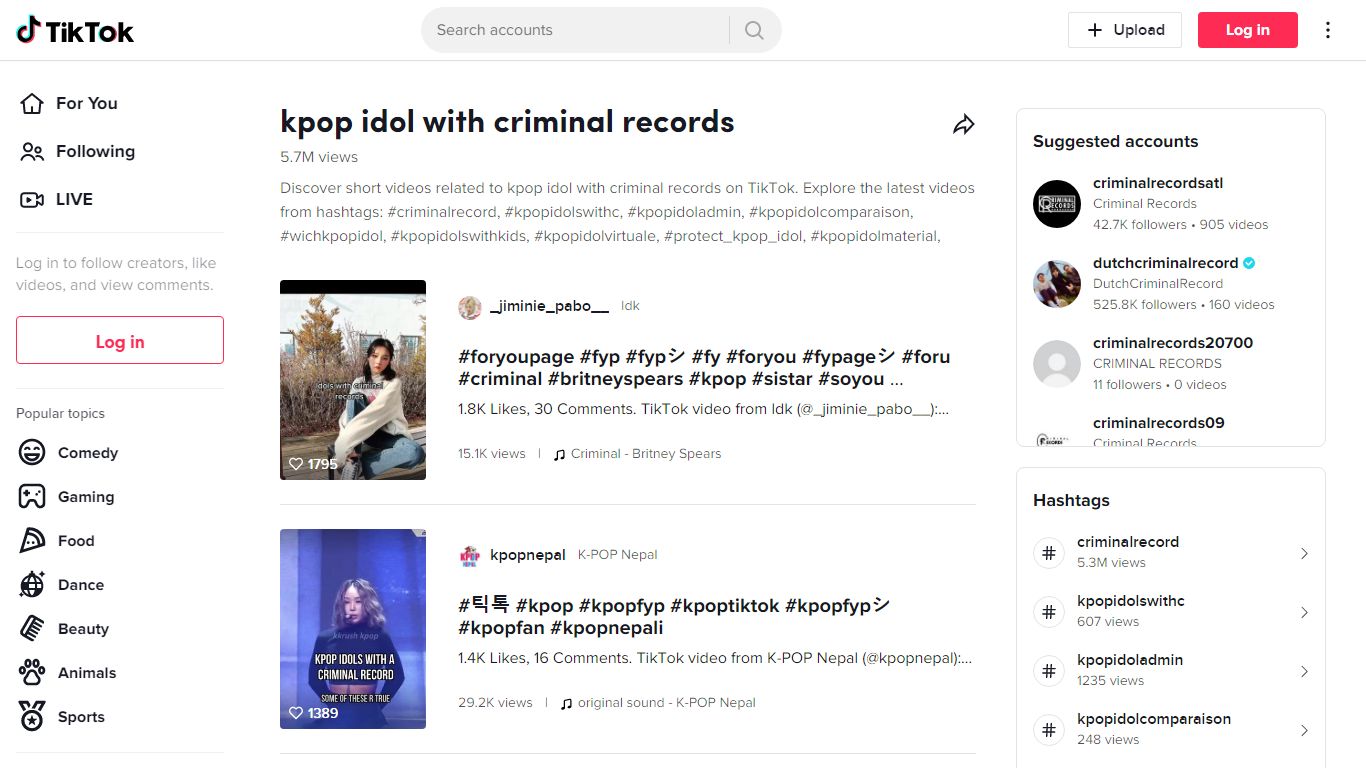Browse the Beauty topic
This screenshot has height=768, width=1366.
(83, 629)
